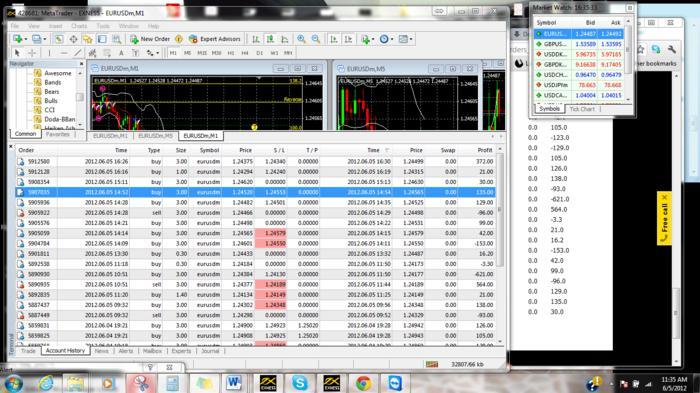
Task: Click the Strategy Tester toolbar icon
Action: (117, 39)
